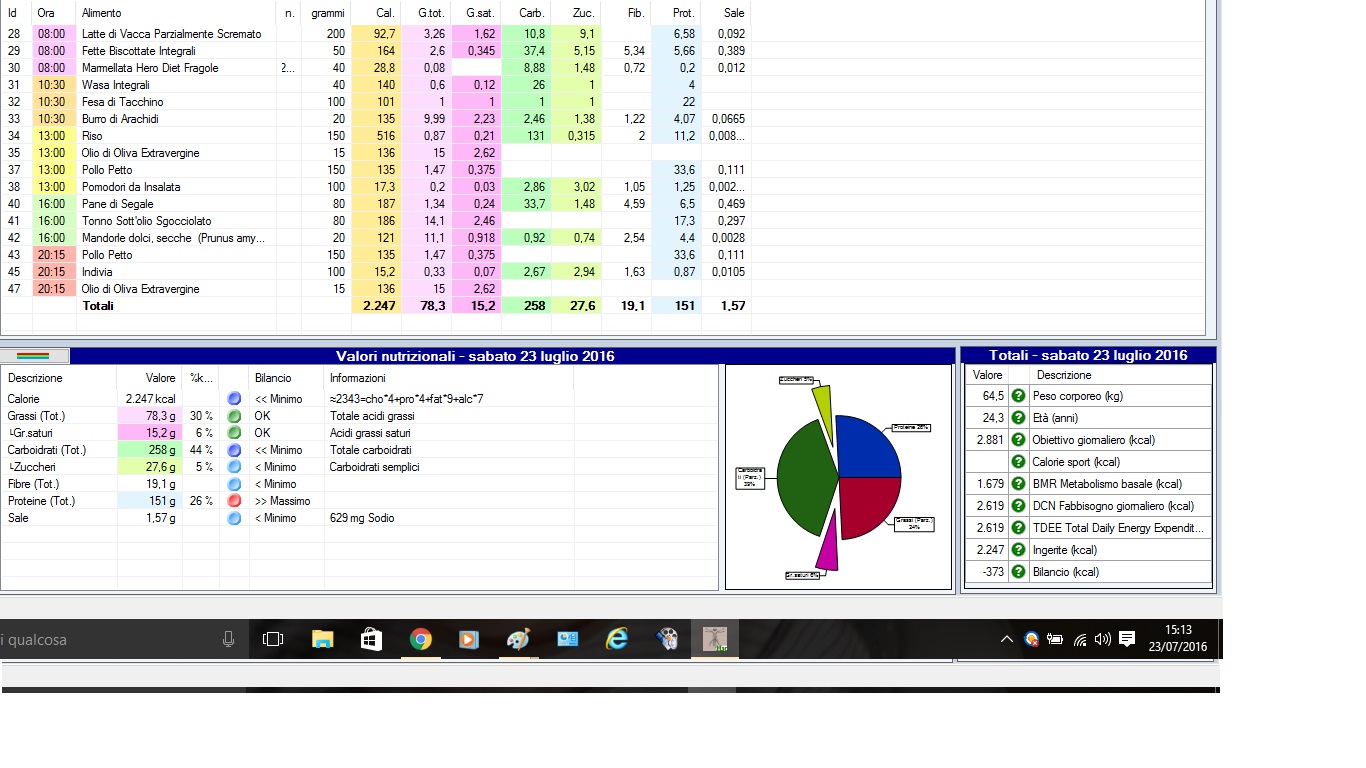Click the Bilancio column header in nutrition panel
This screenshot has height=768, width=1366.
273,378
